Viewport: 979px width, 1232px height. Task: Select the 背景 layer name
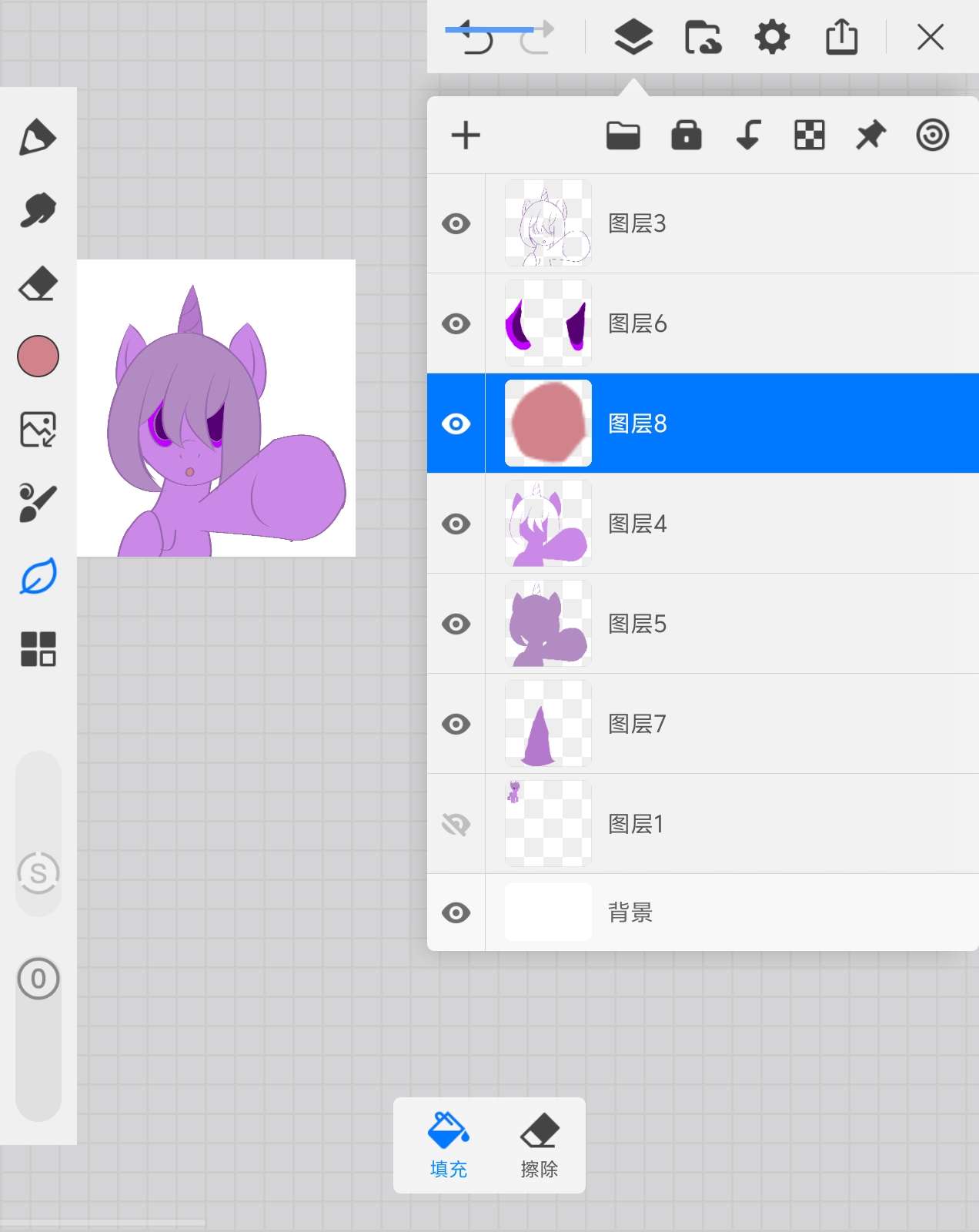[x=630, y=912]
